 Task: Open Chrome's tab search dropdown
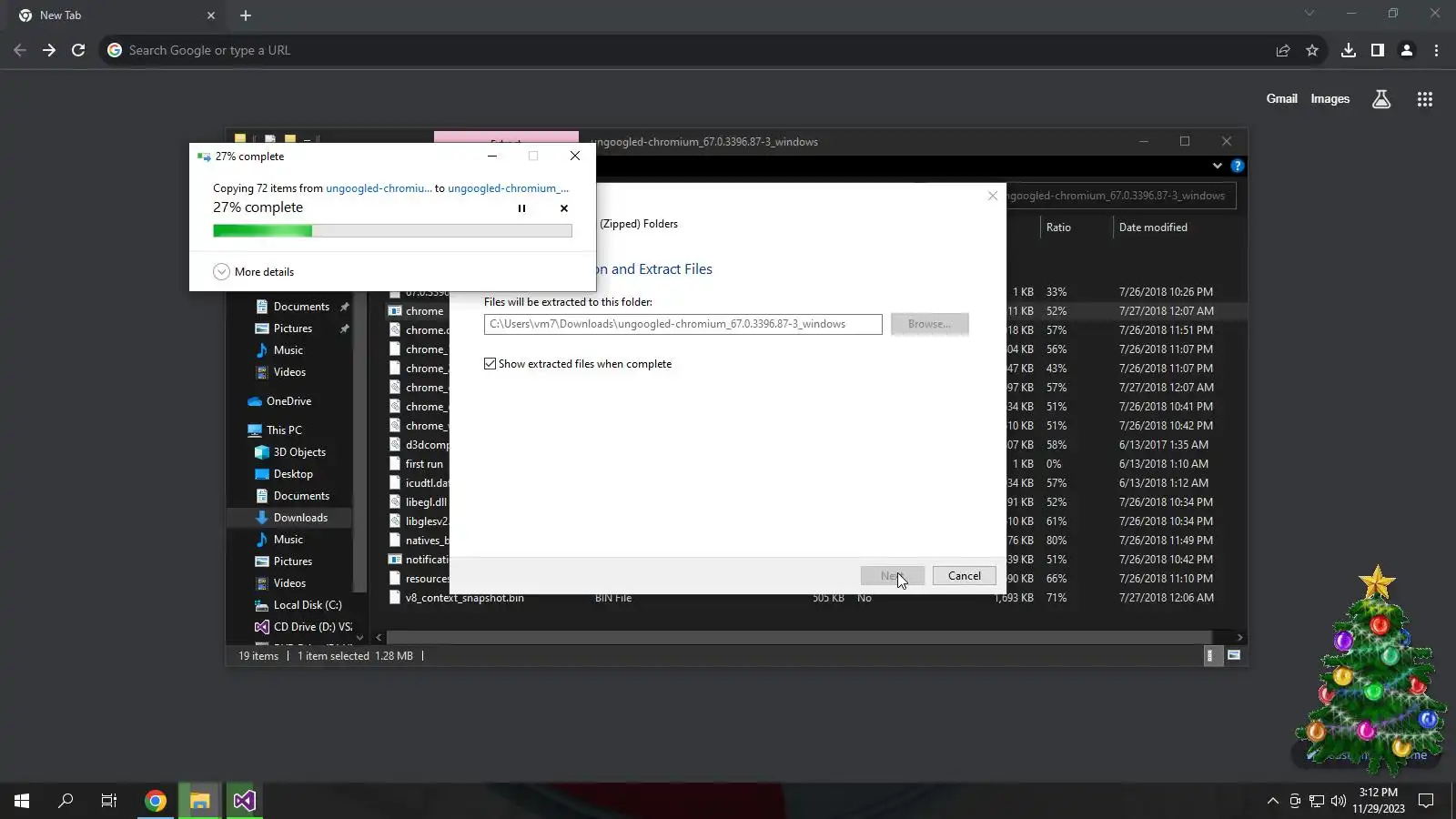(1309, 14)
